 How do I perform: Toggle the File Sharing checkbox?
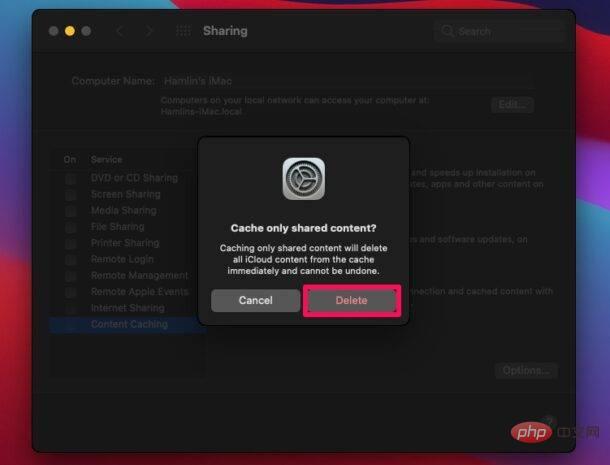[70, 227]
